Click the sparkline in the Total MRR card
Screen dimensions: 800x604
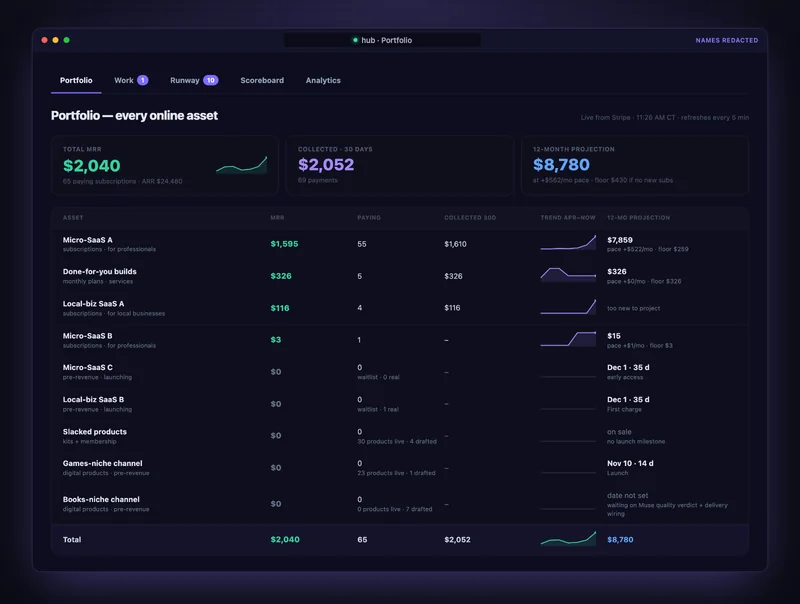tap(241, 165)
